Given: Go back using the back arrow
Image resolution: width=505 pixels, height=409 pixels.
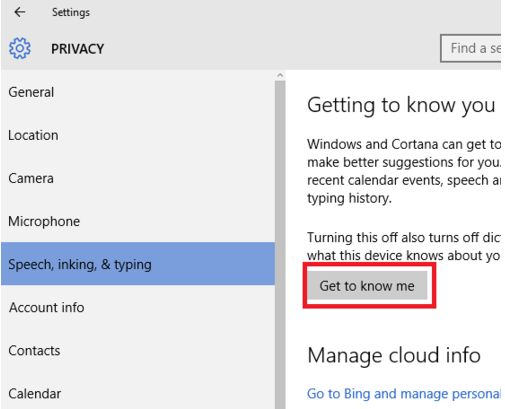Looking at the screenshot, I should [x=20, y=12].
